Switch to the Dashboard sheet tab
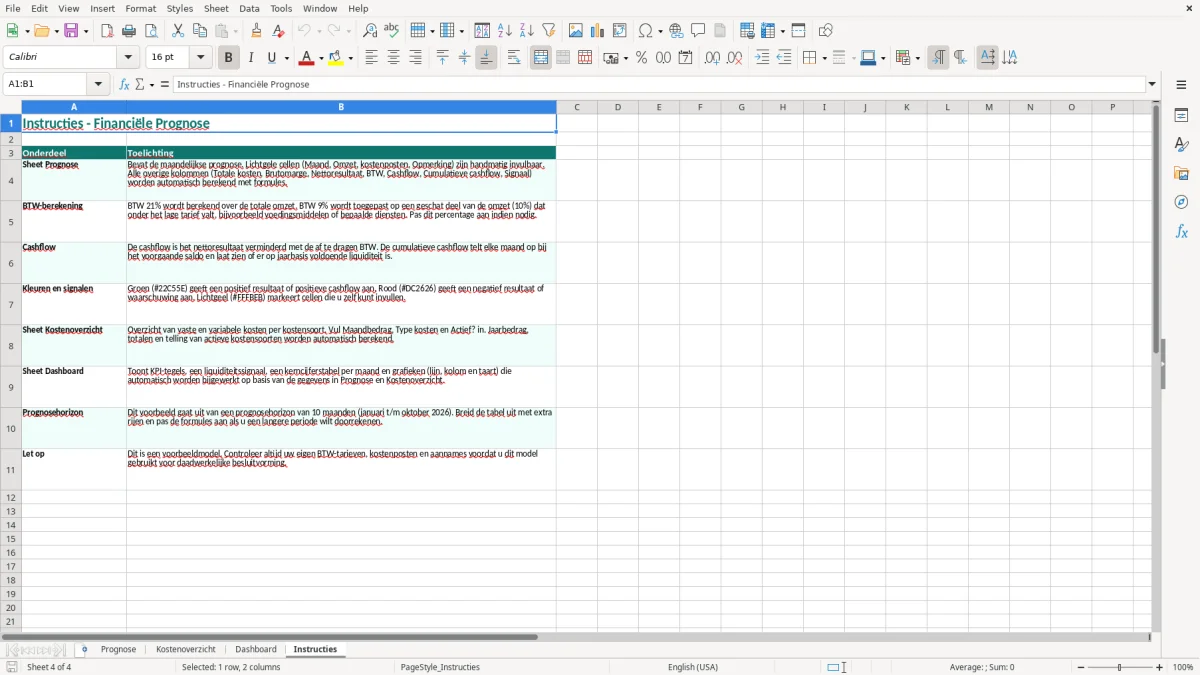The width and height of the screenshot is (1200, 675). point(256,650)
